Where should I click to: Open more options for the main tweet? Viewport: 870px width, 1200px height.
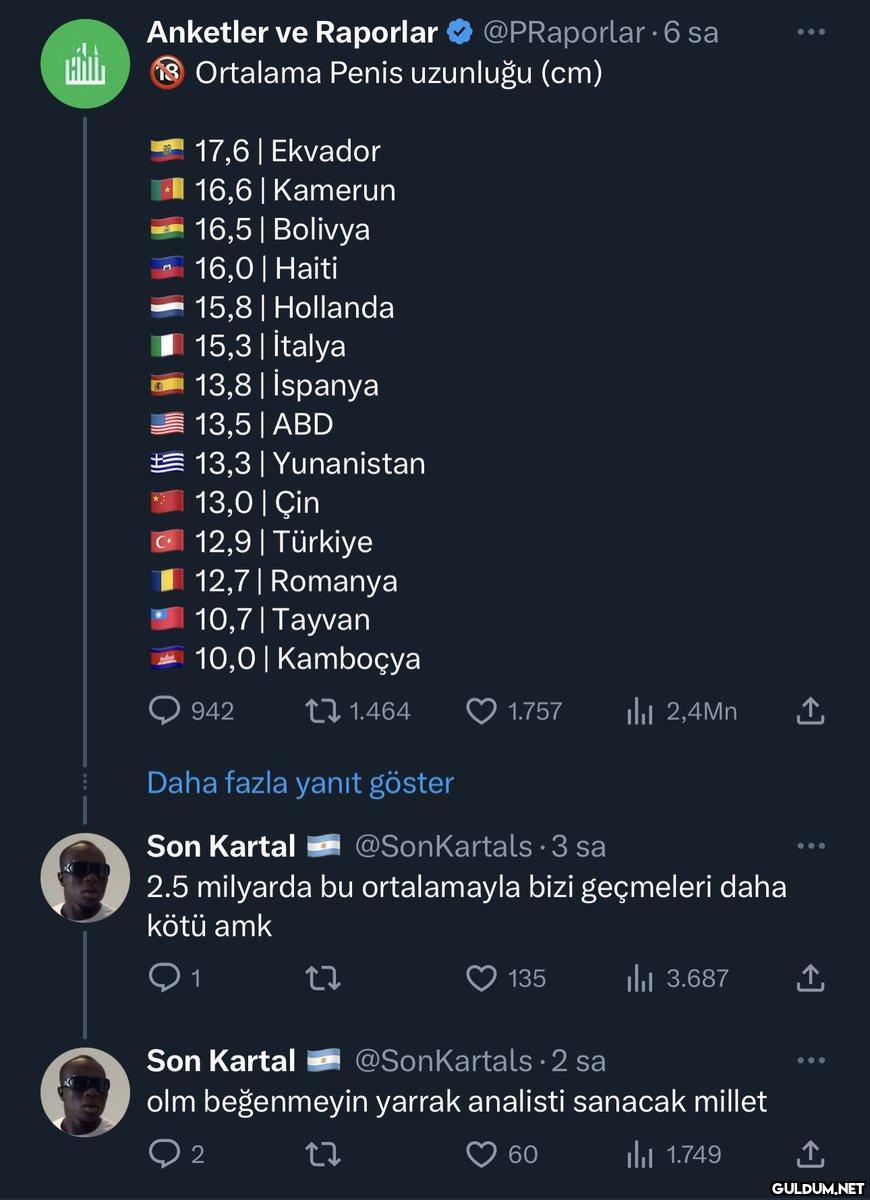pyautogui.click(x=810, y=32)
